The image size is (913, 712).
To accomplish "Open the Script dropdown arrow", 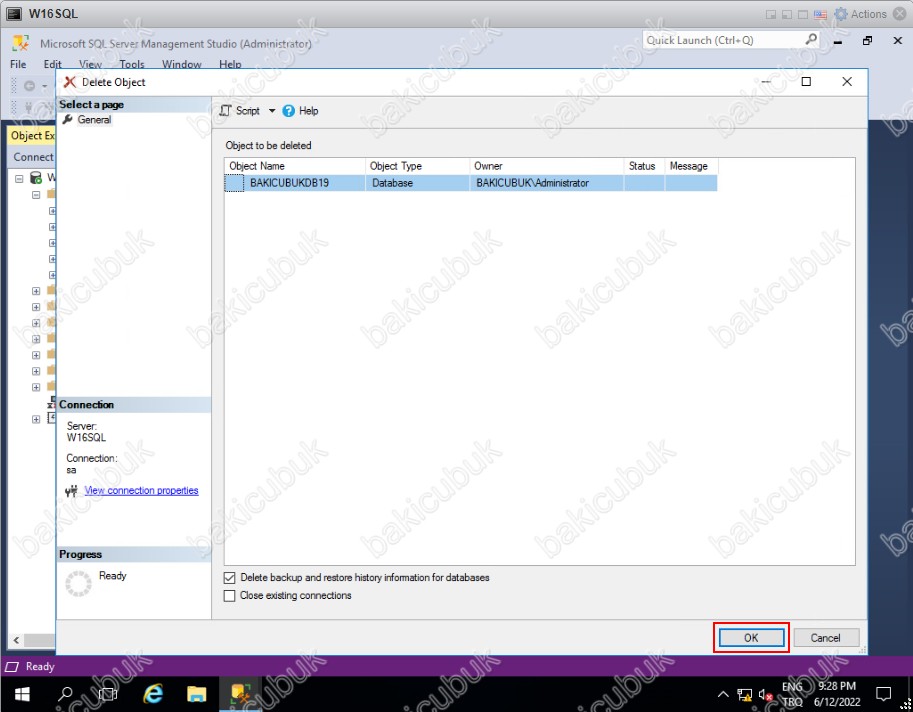I will 272,111.
